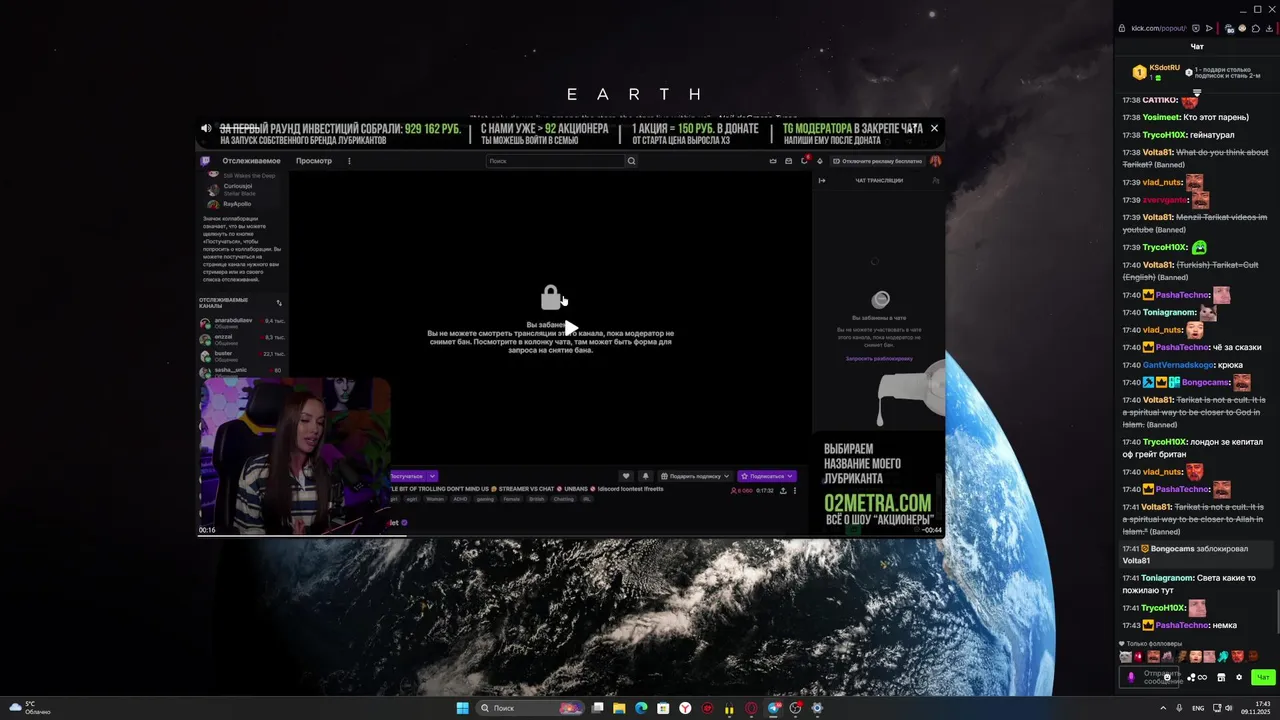Open Отслеживаемое tab in Twitch header
This screenshot has height=720, width=1280.
coord(252,161)
